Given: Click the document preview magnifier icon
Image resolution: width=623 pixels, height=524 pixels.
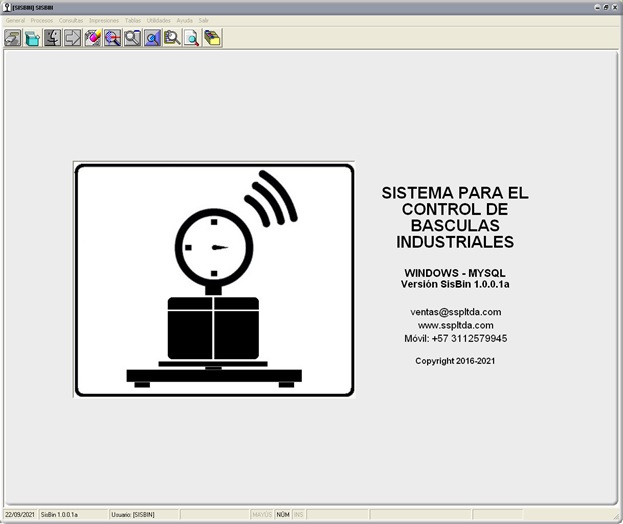Looking at the screenshot, I should coord(192,38).
